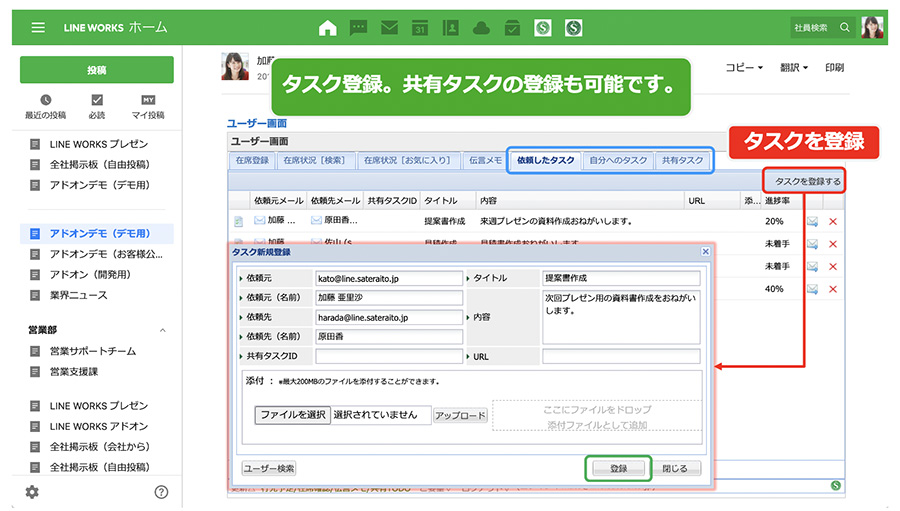Switch to 在席状況［検索］ tab
Image resolution: width=900 pixels, height=511 pixels.
click(x=315, y=161)
